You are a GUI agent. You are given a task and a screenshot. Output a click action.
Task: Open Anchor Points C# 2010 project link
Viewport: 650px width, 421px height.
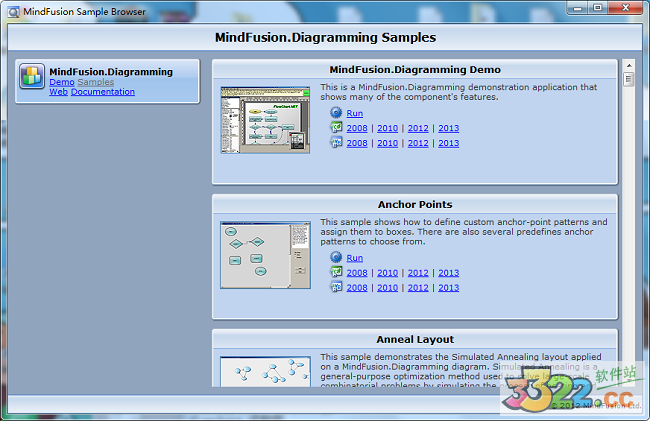tap(388, 273)
